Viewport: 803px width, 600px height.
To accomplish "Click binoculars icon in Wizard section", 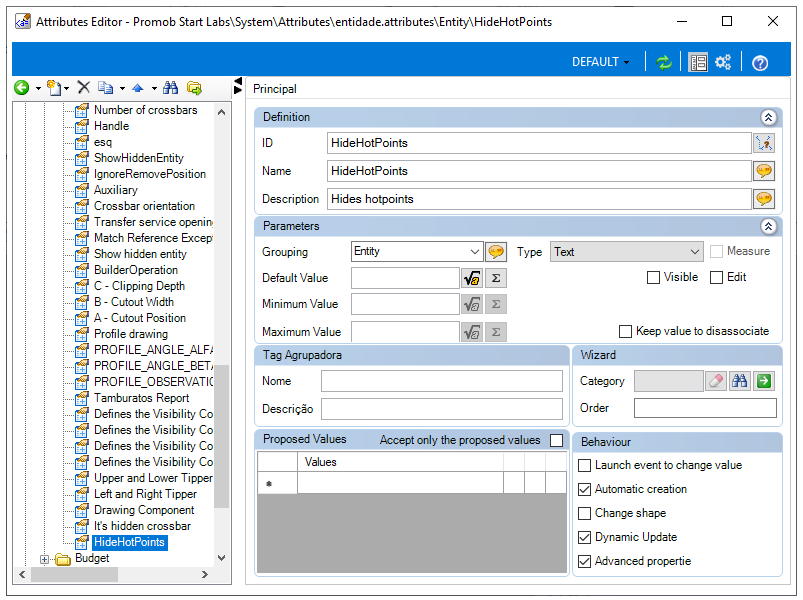I will 739,381.
